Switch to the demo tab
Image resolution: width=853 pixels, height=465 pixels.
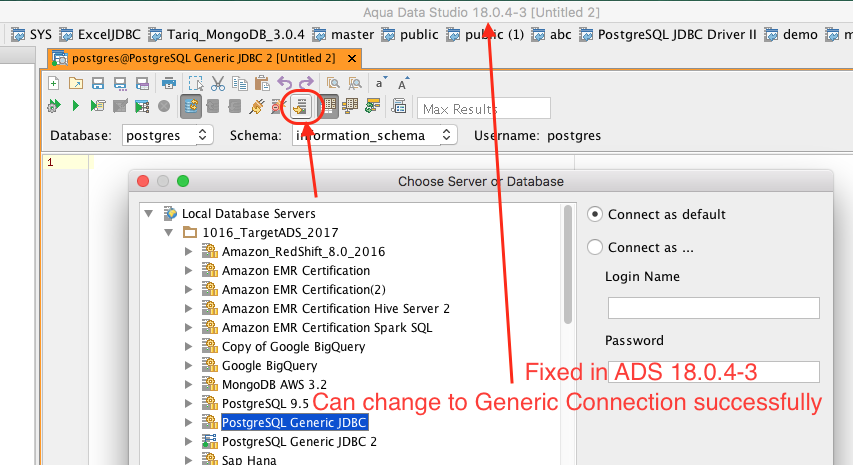coord(791,35)
